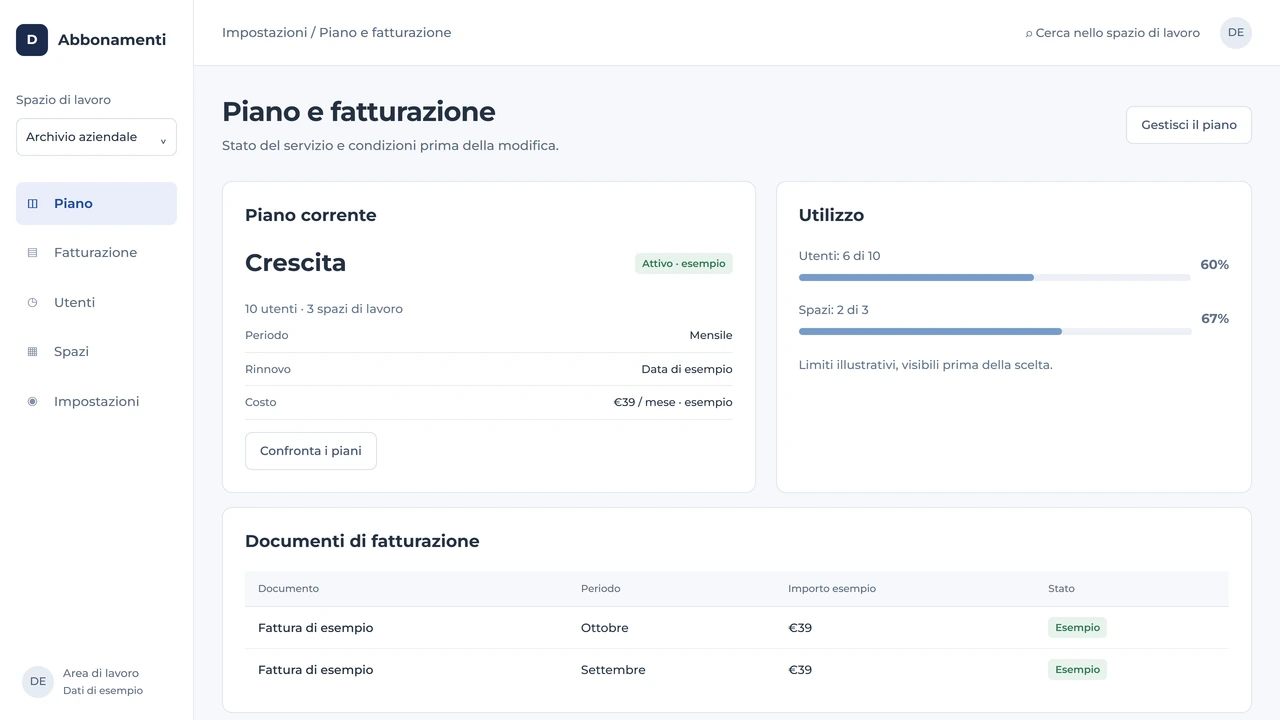Screen dimensions: 1280x720
Task: Select the Piano menu item
Action: pyautogui.click(x=96, y=204)
